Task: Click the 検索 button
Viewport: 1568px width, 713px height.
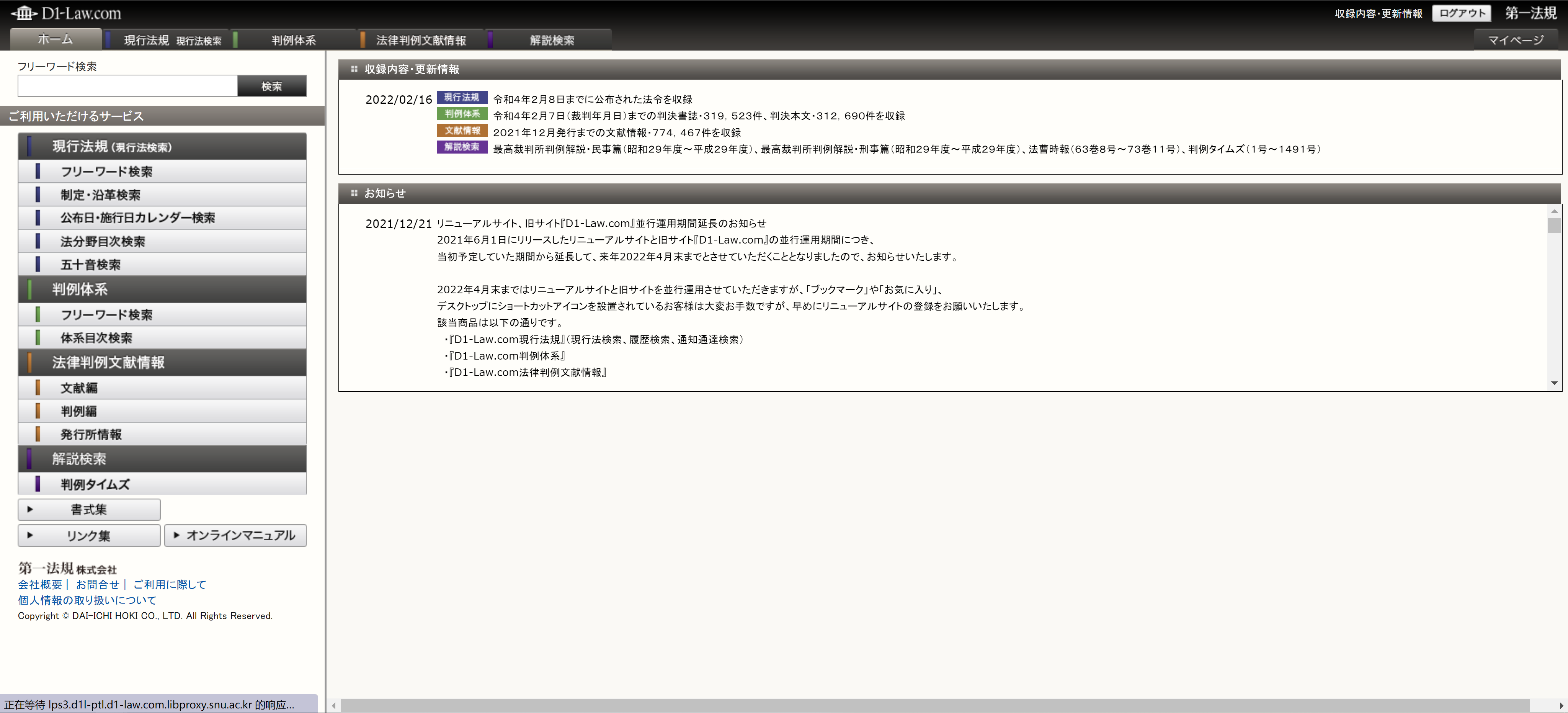Action: (271, 86)
